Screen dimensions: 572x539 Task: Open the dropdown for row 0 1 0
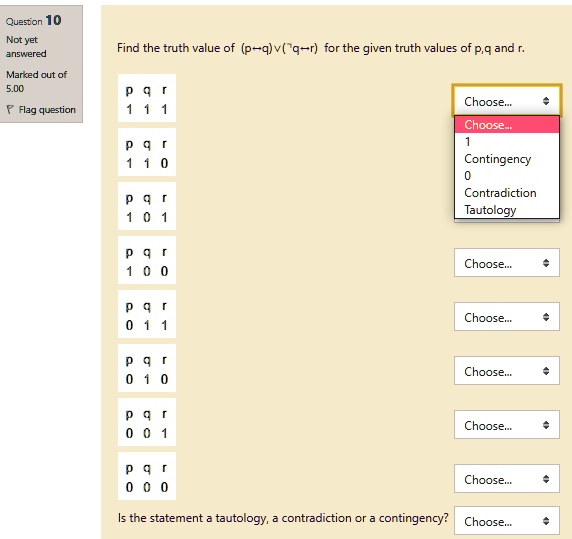[x=506, y=371]
